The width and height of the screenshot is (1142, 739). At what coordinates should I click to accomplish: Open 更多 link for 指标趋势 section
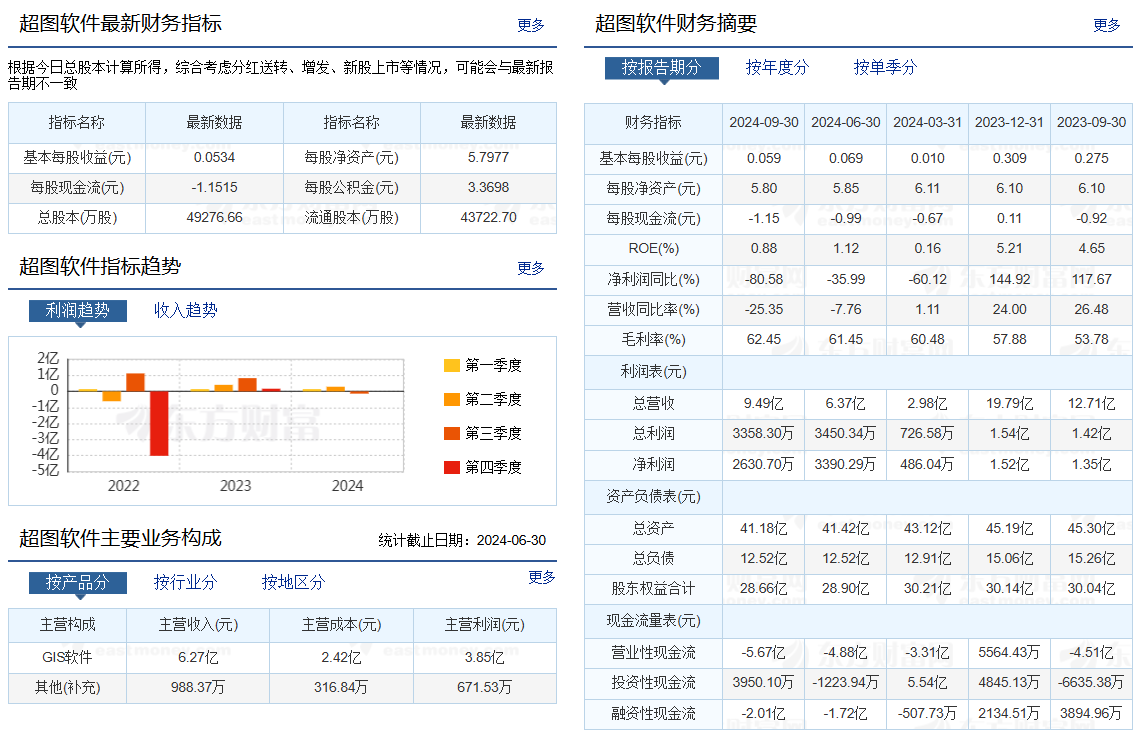530,268
